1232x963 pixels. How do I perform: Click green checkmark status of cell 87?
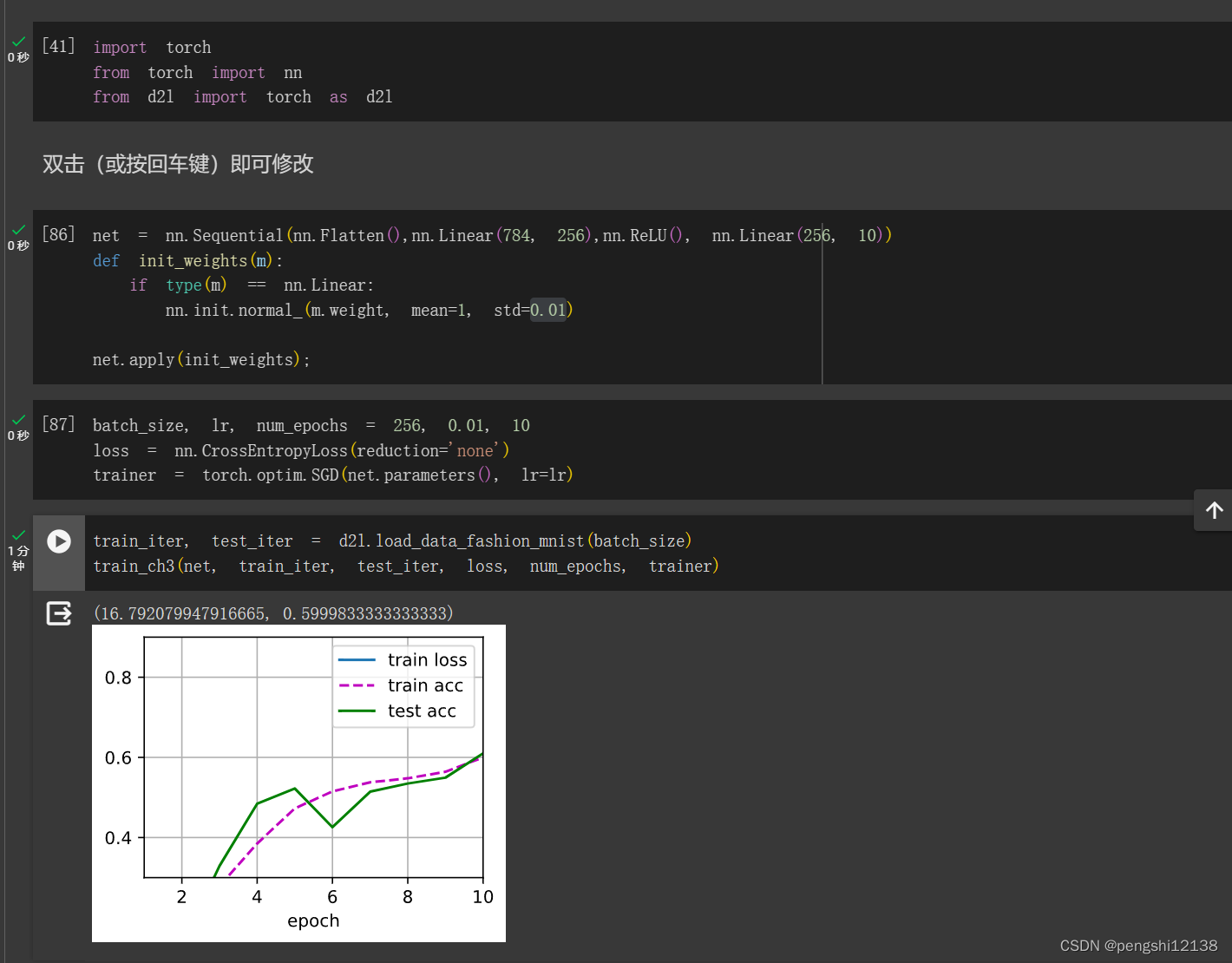point(18,420)
